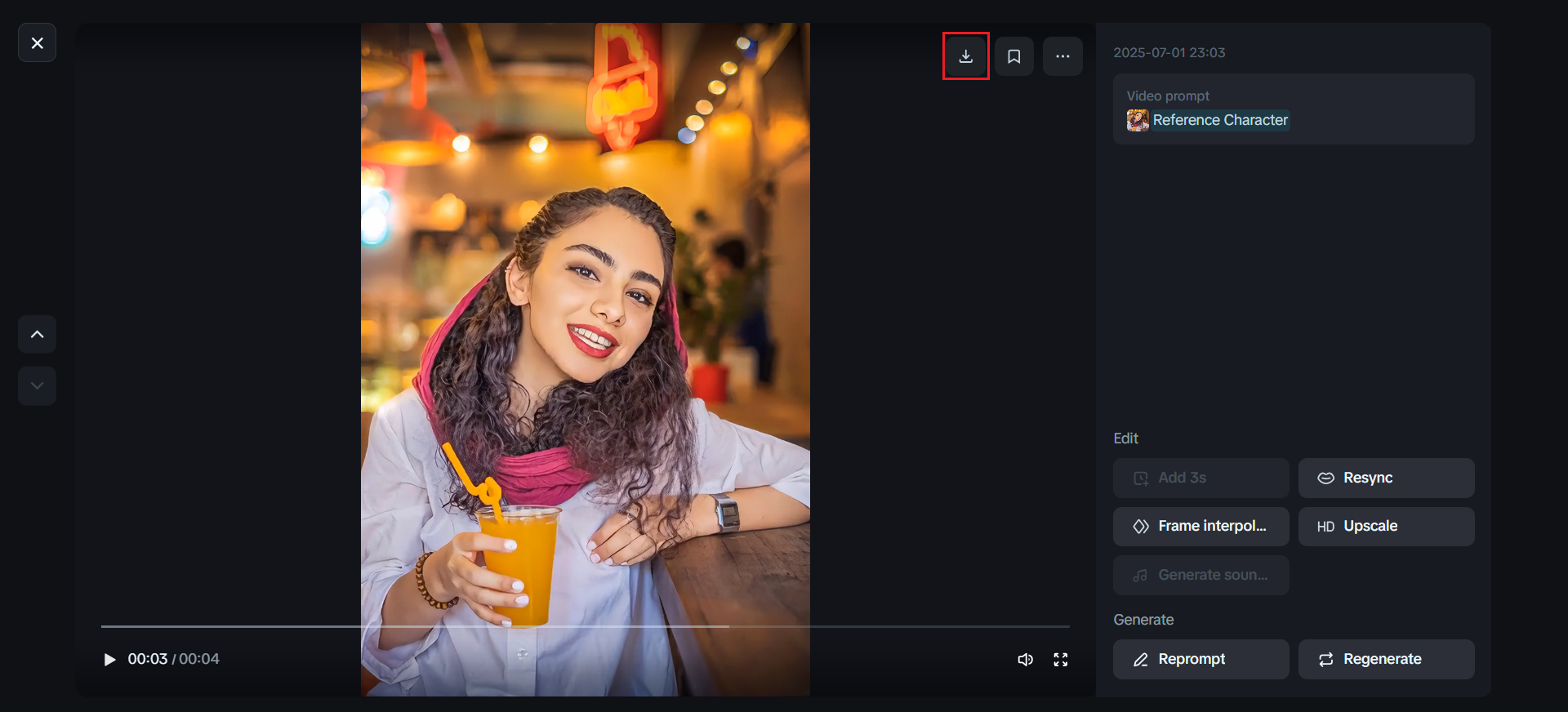This screenshot has height=712, width=1568.
Task: Enter fullscreen mode with the expand icon
Action: pos(1061,660)
